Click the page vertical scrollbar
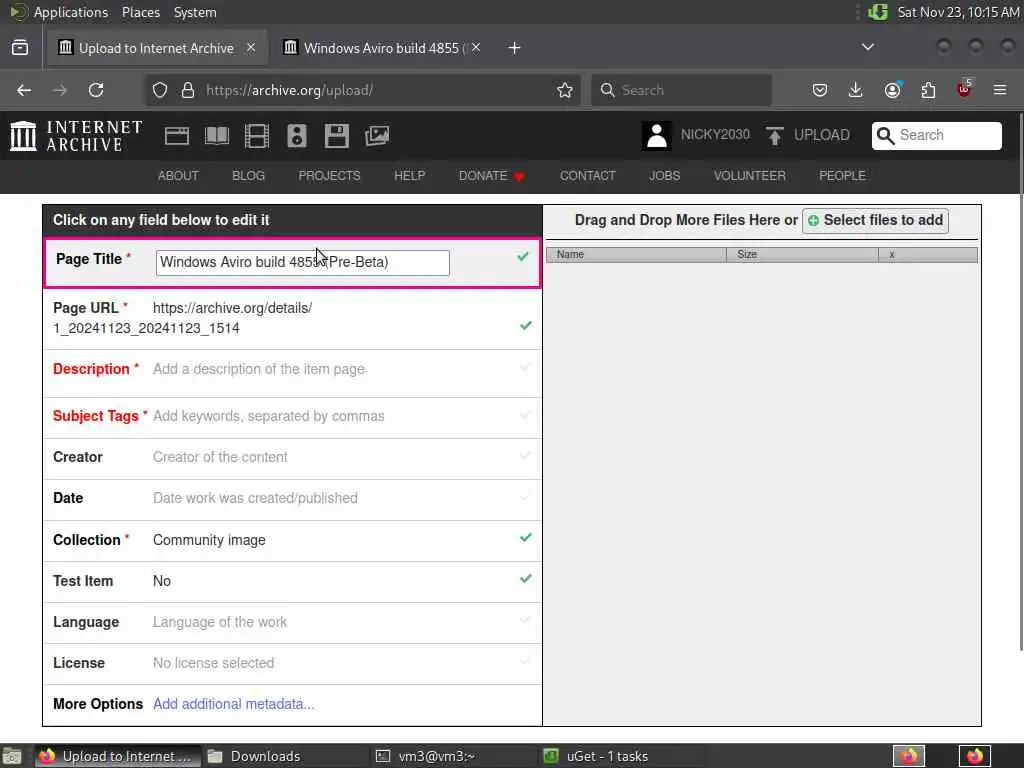The width and height of the screenshot is (1024, 768). [1020, 382]
